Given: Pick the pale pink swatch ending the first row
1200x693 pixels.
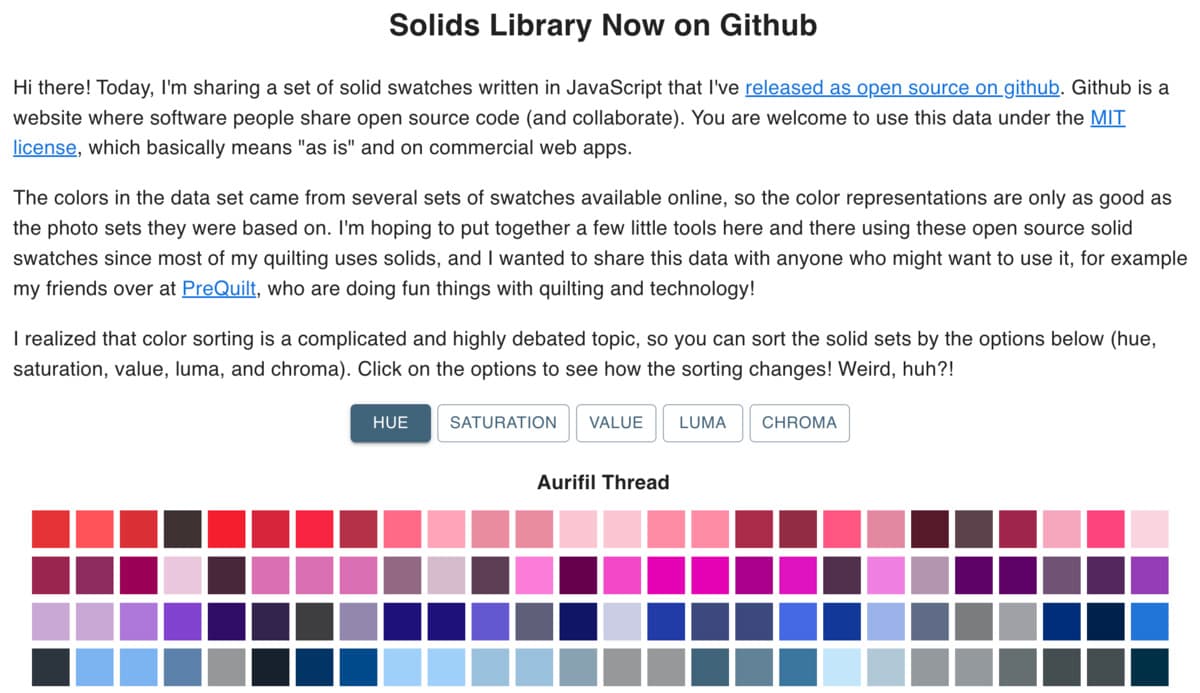Looking at the screenshot, I should pyautogui.click(x=1149, y=528).
